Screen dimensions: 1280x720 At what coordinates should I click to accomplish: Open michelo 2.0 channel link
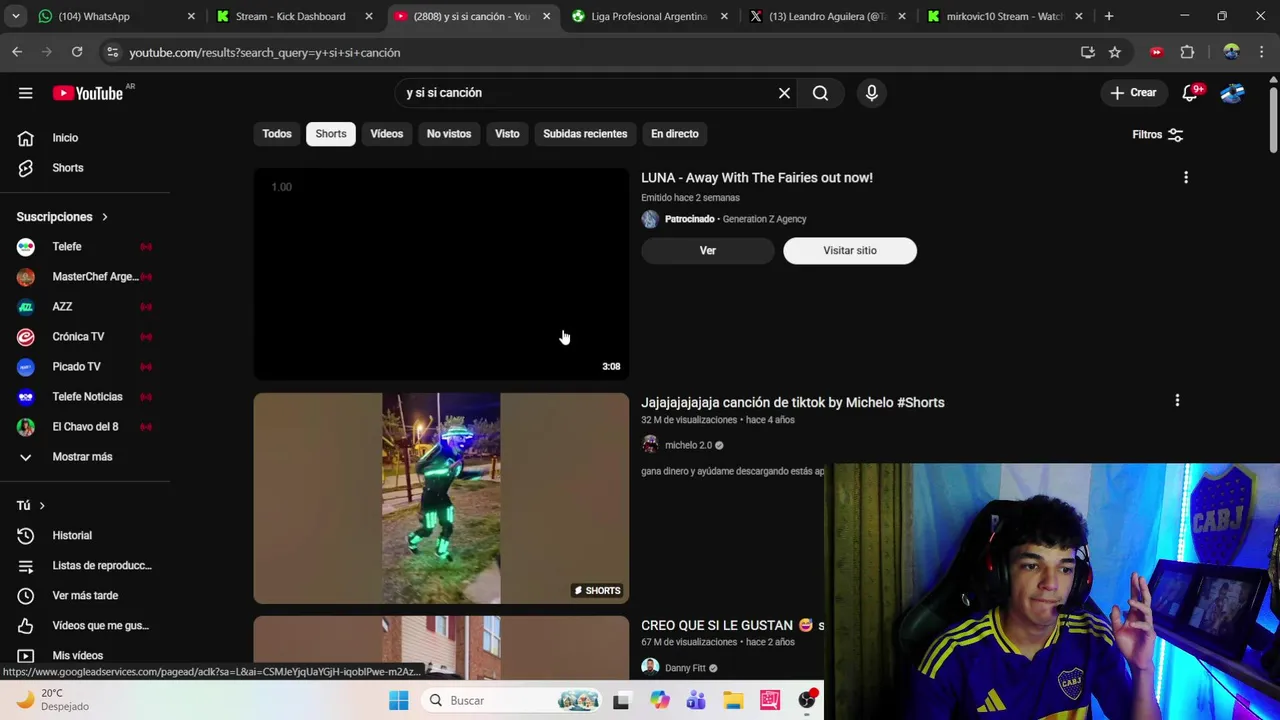pos(688,445)
